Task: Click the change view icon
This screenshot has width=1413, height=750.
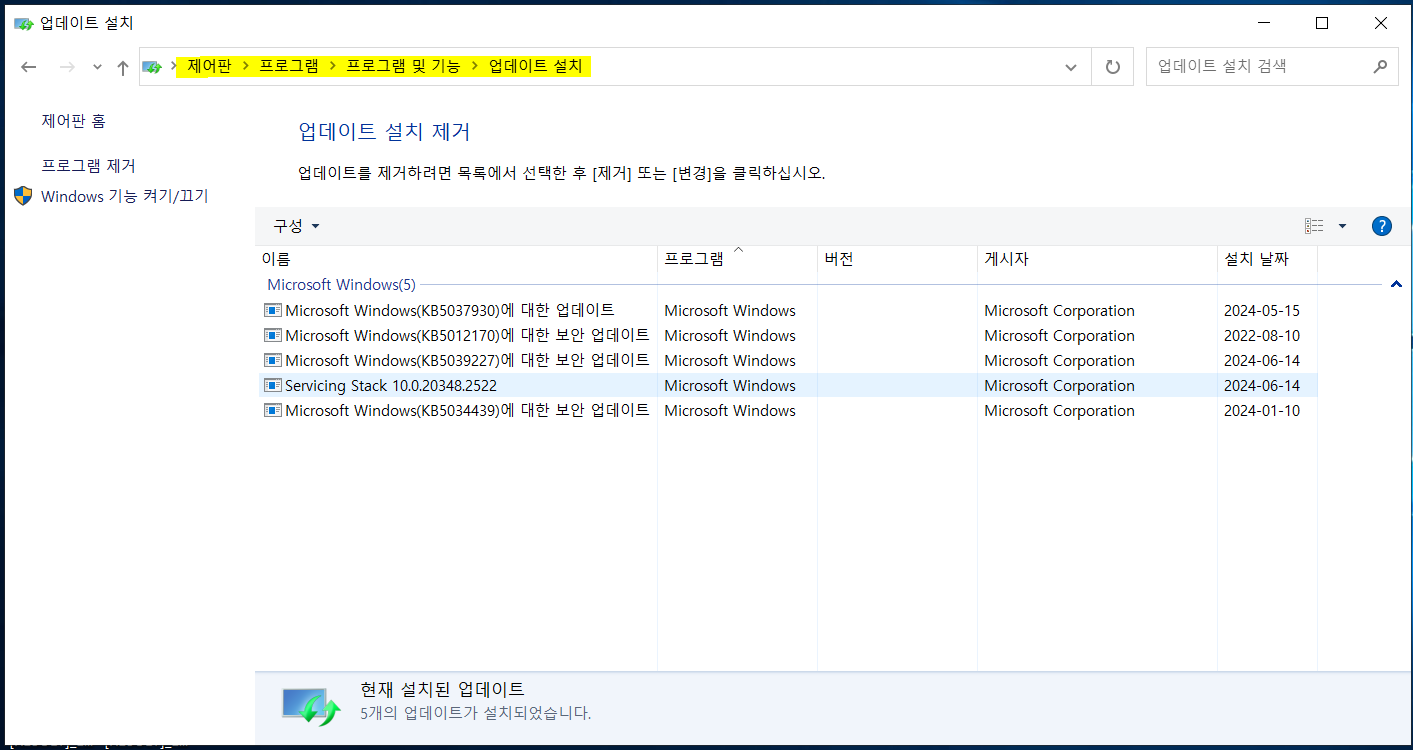Action: point(1314,226)
